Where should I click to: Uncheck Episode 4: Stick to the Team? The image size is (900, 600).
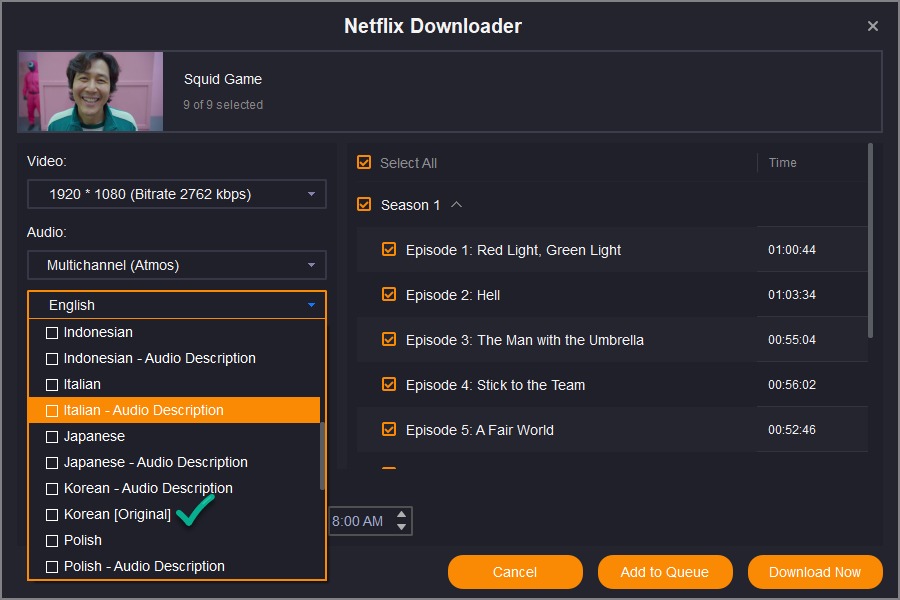[x=389, y=384]
